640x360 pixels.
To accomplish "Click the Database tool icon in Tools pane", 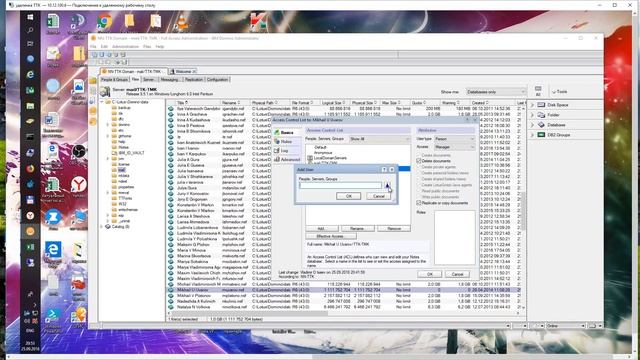I will pyautogui.click(x=541, y=125).
